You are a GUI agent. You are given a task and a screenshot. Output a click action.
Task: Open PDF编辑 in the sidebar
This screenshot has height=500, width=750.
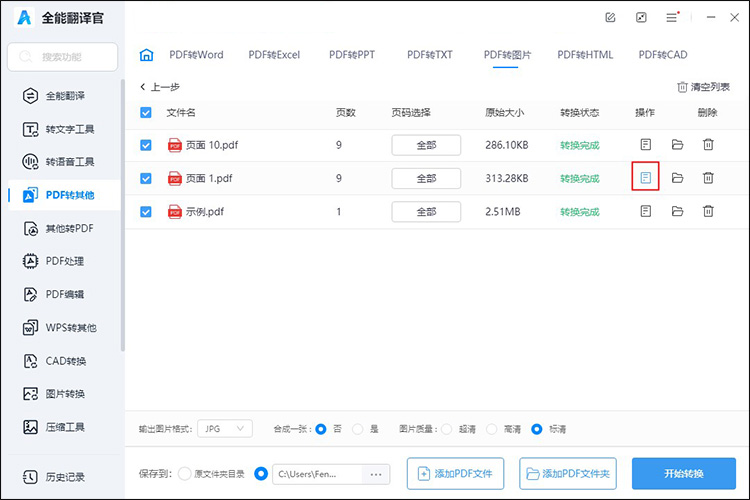(x=62, y=294)
